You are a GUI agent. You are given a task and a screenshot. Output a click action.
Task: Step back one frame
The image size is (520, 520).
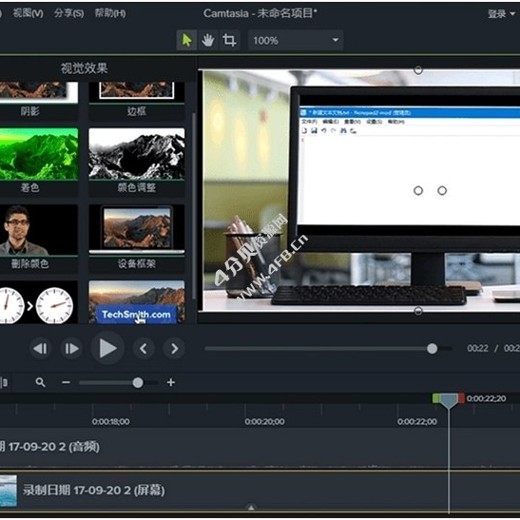40,349
